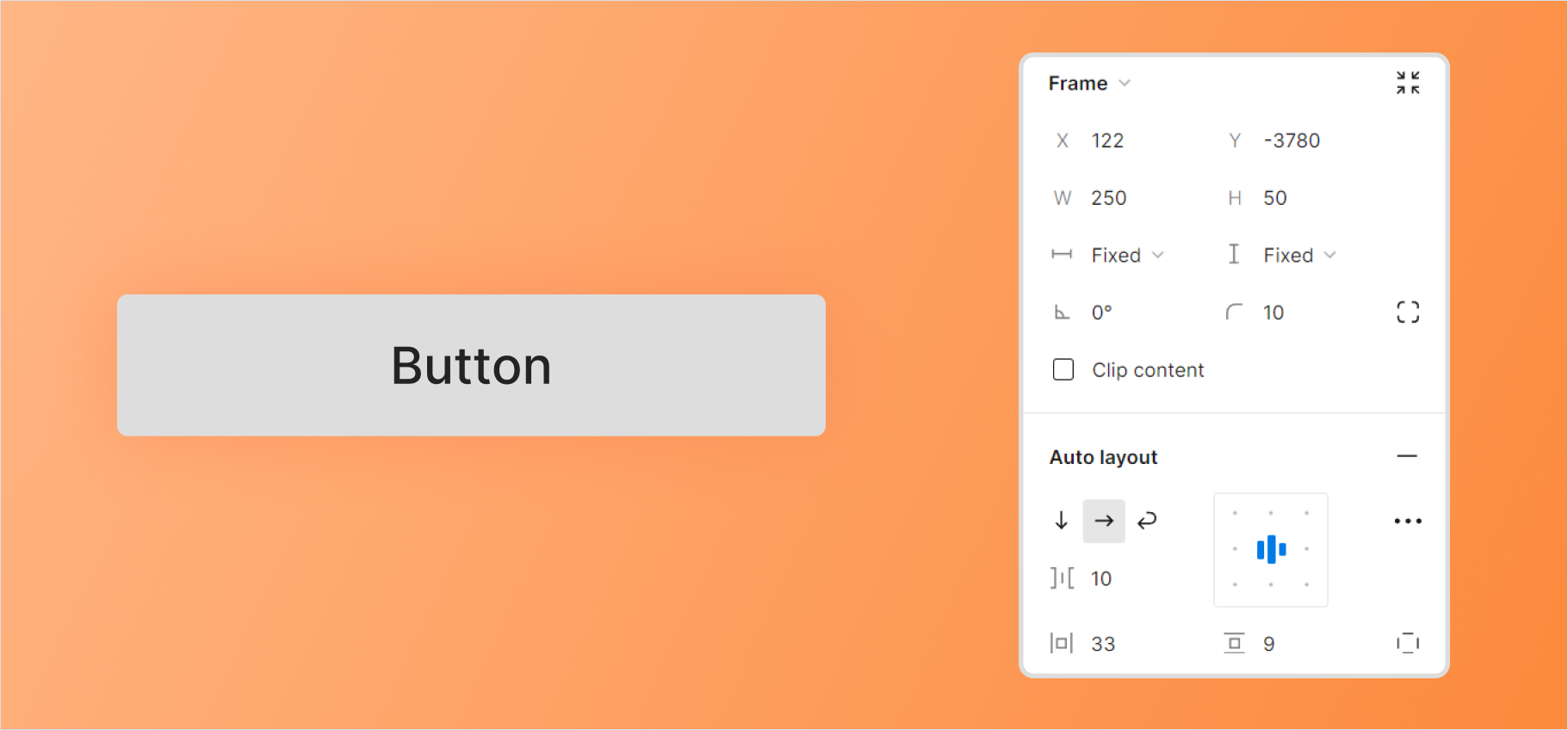The image size is (1568, 730).
Task: Remove auto layout with minus icon
Action: 1407,456
